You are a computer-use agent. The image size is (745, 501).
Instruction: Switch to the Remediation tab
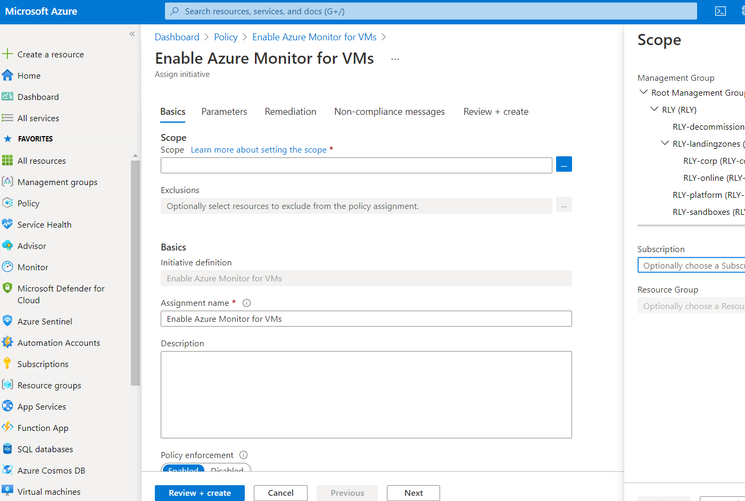pos(290,112)
